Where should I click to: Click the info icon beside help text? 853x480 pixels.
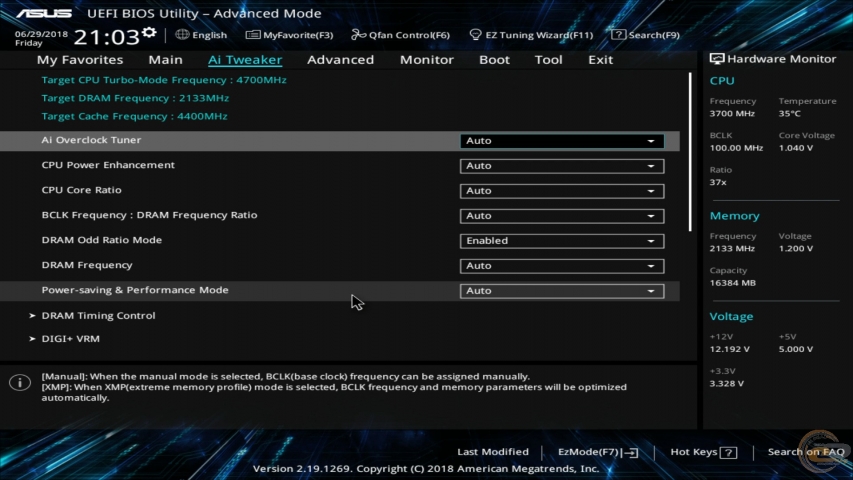coord(20,383)
